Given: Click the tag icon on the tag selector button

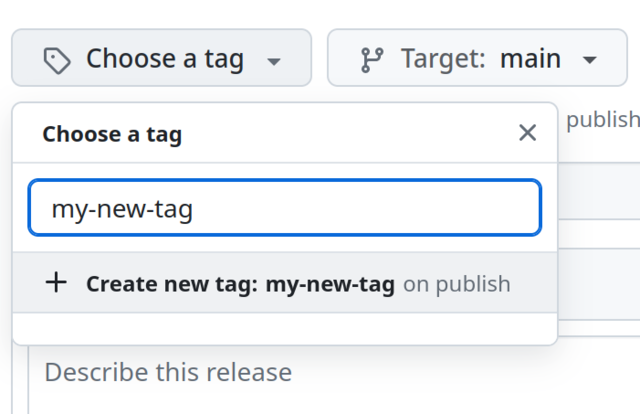Looking at the screenshot, I should tap(58, 60).
